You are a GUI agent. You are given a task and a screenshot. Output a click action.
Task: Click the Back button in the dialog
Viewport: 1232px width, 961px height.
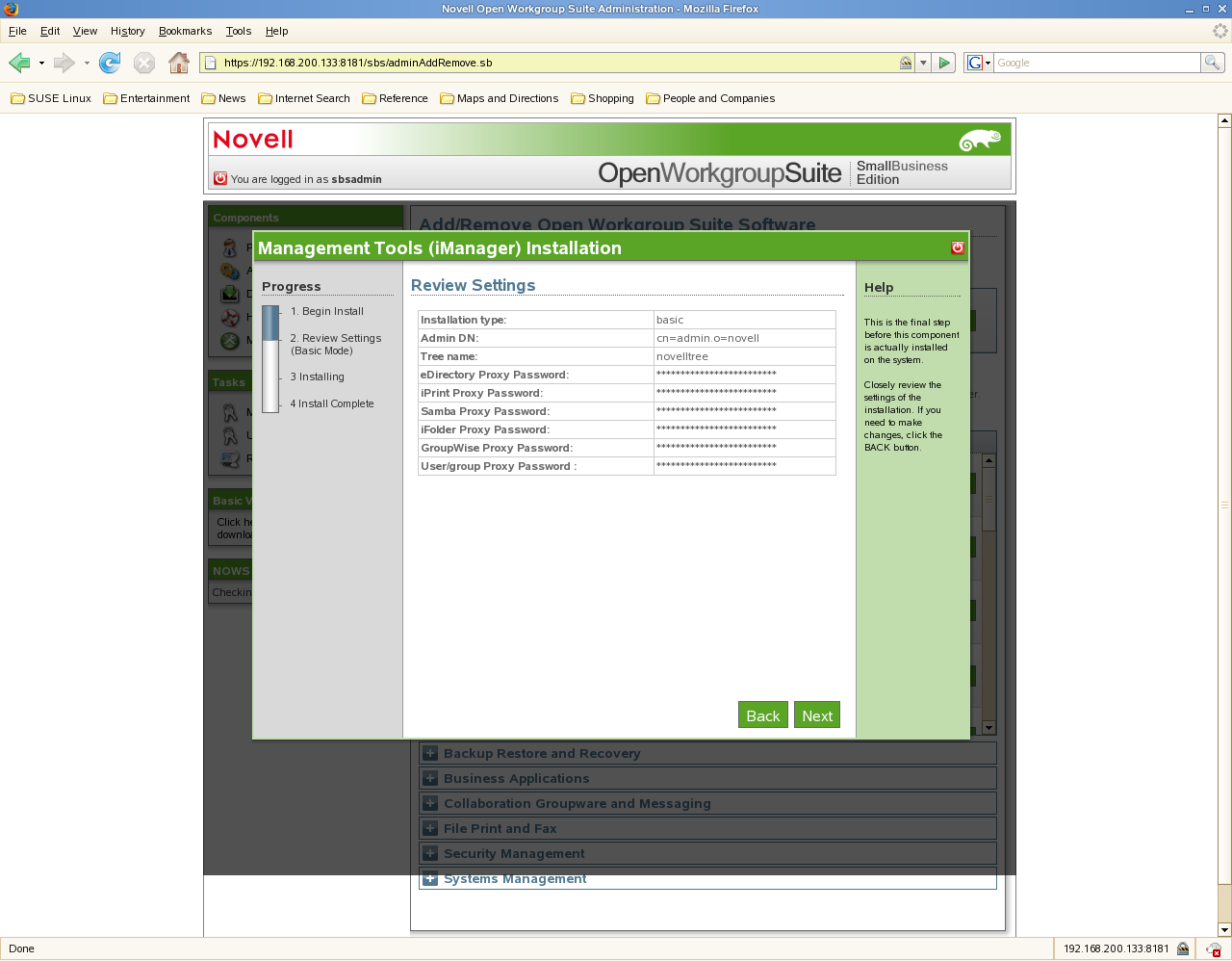(763, 715)
